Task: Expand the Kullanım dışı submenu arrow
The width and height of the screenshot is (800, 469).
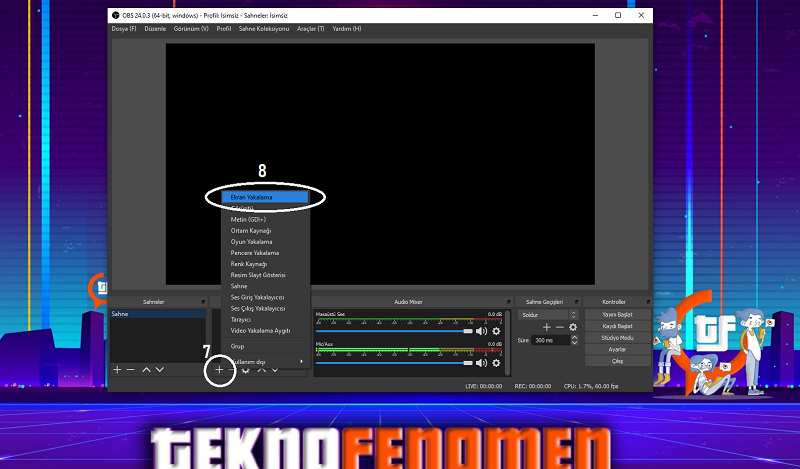Action: (x=302, y=361)
